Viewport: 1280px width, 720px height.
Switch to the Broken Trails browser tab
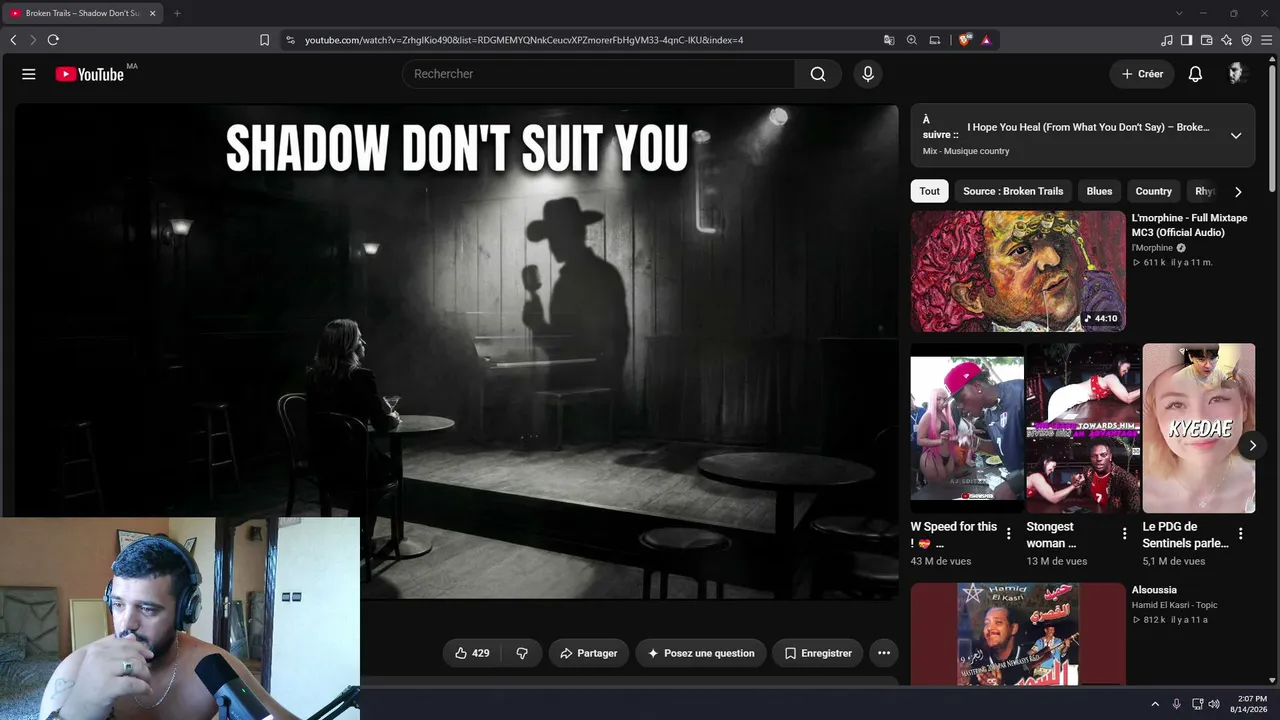80,13
